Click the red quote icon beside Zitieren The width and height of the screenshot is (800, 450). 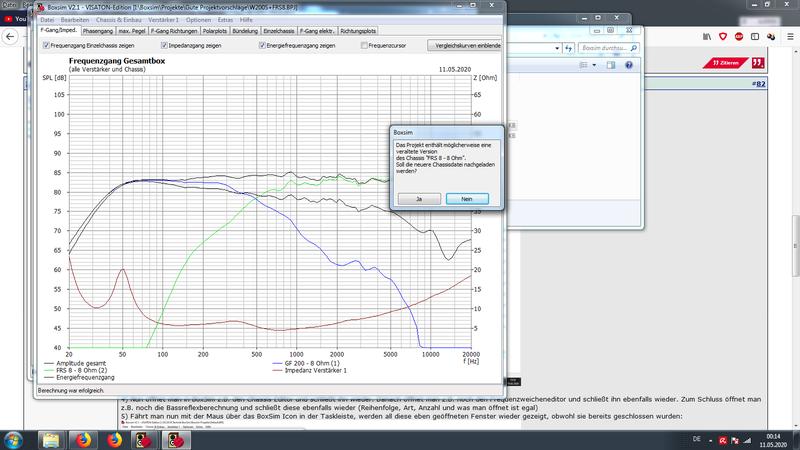point(759,62)
